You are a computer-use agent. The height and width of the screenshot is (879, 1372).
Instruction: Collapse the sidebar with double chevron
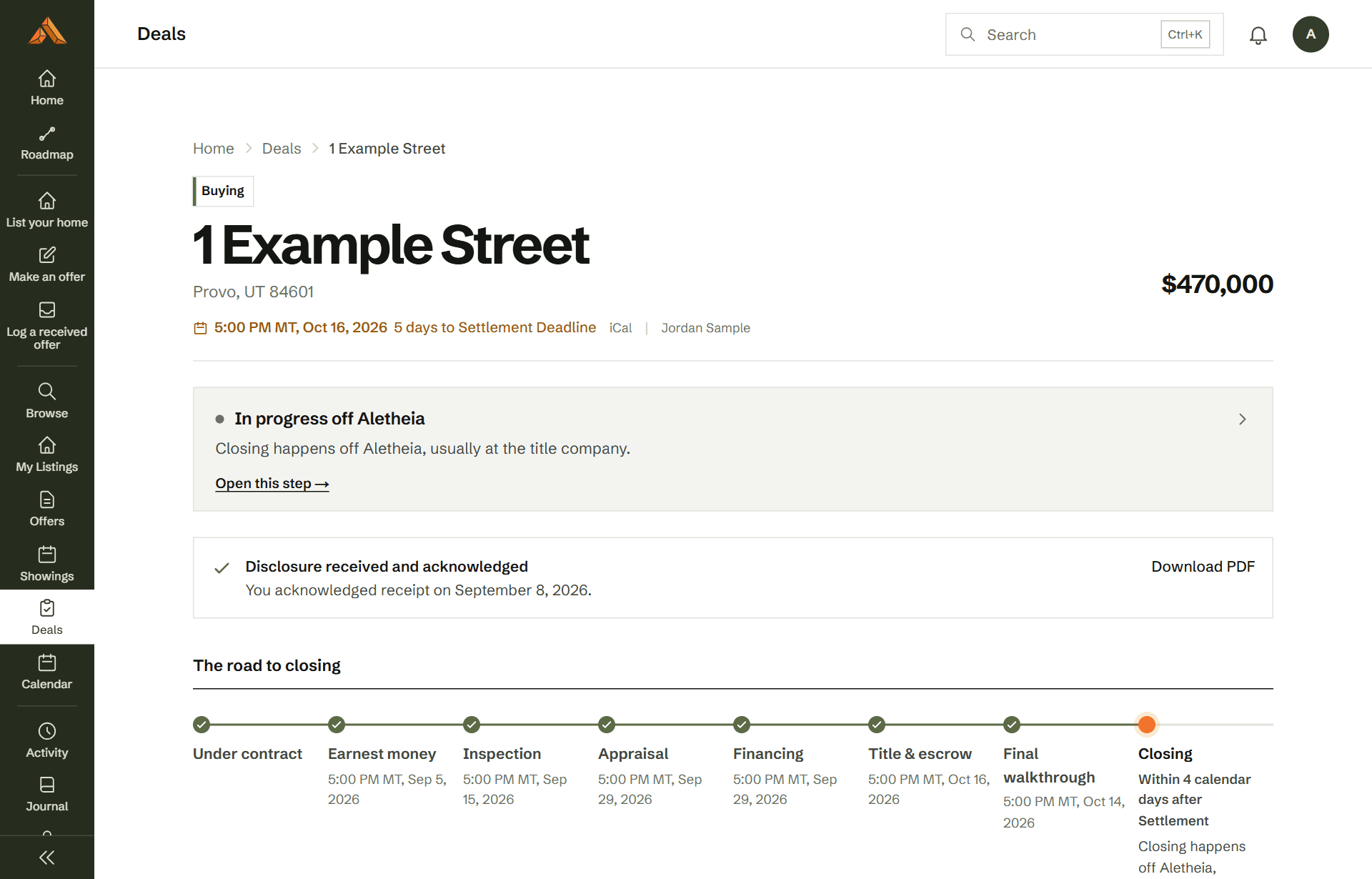[x=47, y=858]
